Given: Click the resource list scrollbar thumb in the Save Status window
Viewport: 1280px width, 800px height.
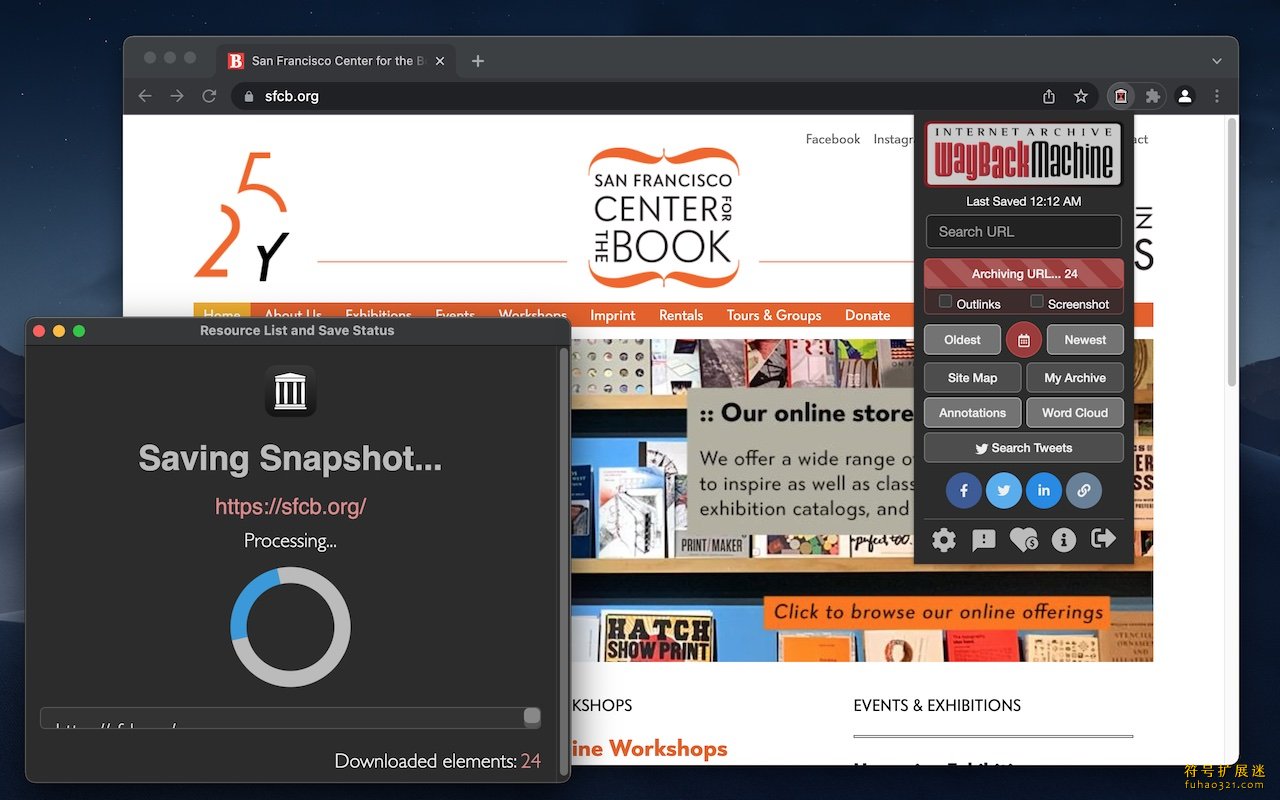Looking at the screenshot, I should [x=532, y=717].
